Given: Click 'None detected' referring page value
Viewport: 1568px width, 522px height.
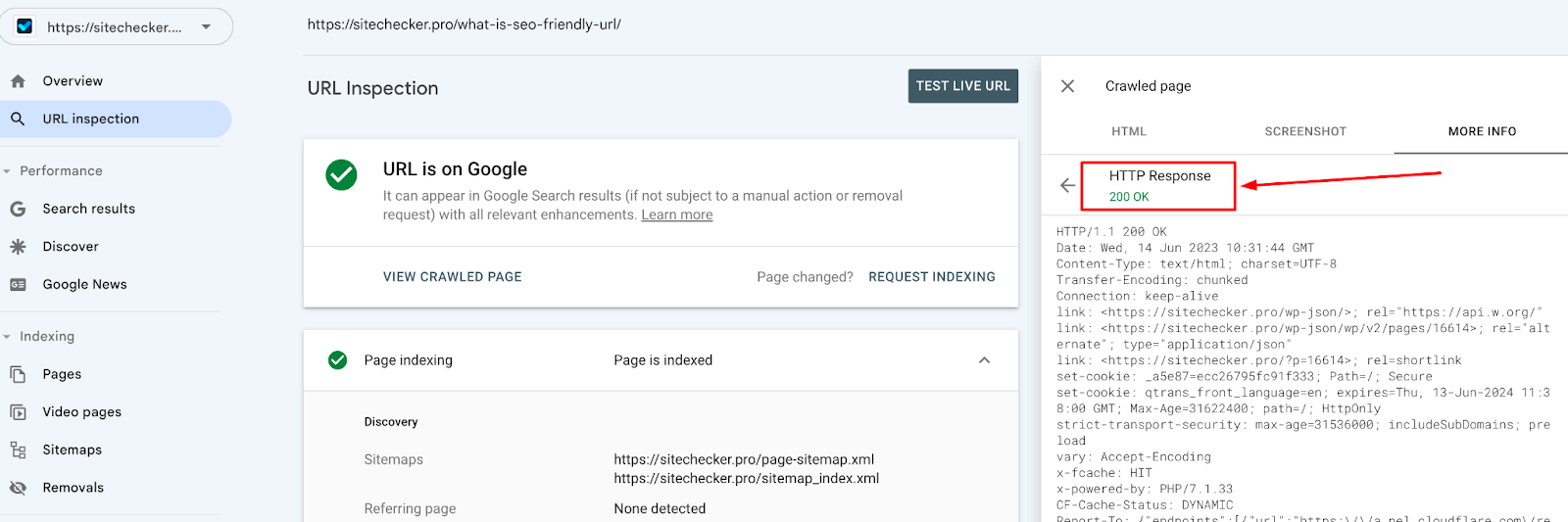Looking at the screenshot, I should 660,509.
